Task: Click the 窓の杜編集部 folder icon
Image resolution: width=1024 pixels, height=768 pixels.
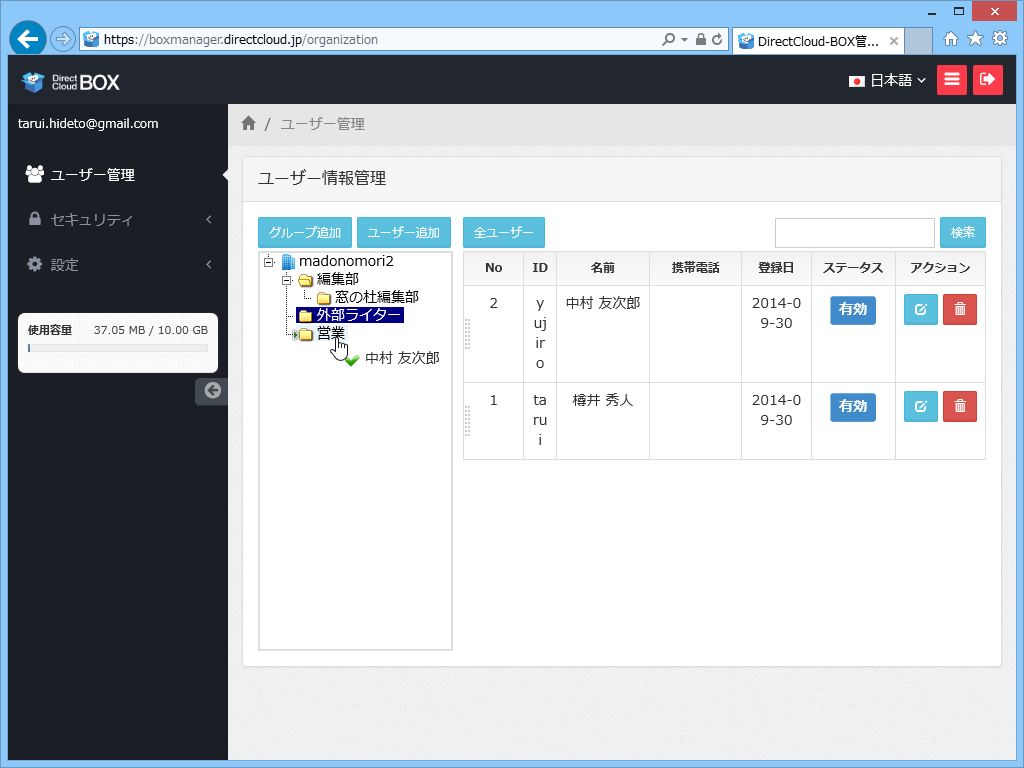Action: 324,298
